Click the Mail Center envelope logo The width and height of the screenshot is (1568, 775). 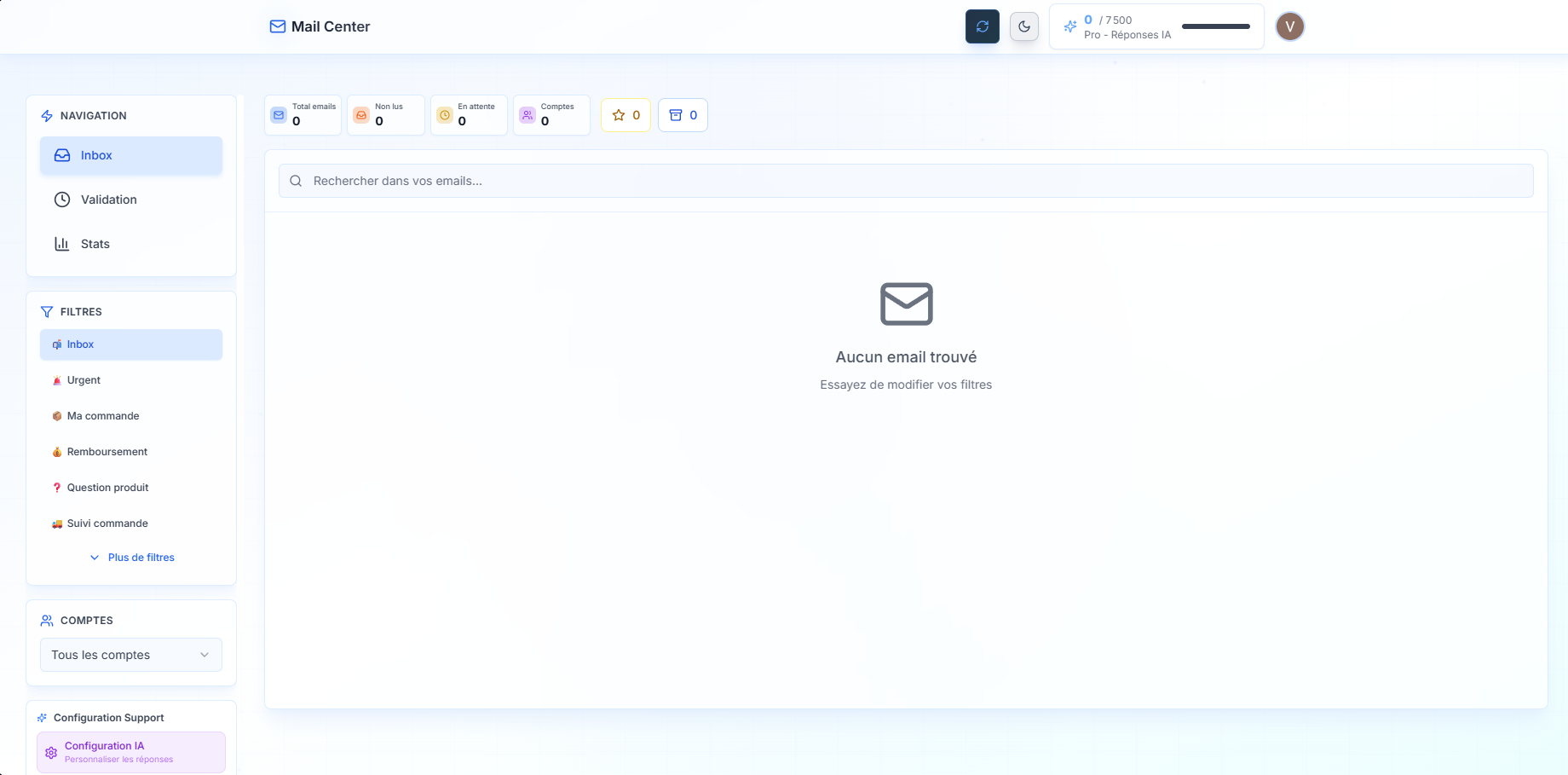point(277,26)
